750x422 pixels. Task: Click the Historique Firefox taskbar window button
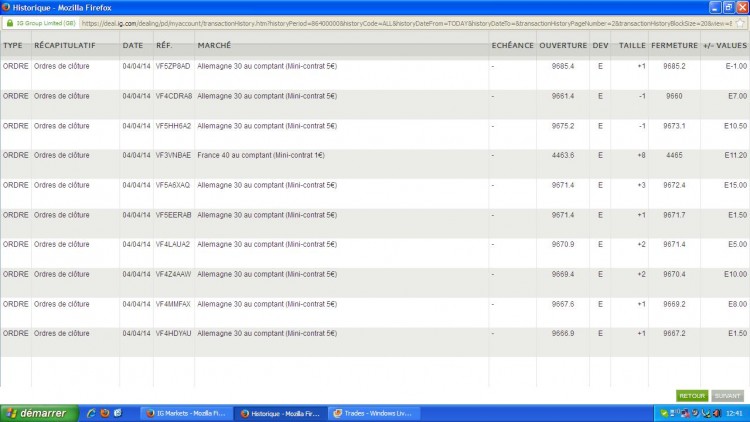click(x=281, y=413)
